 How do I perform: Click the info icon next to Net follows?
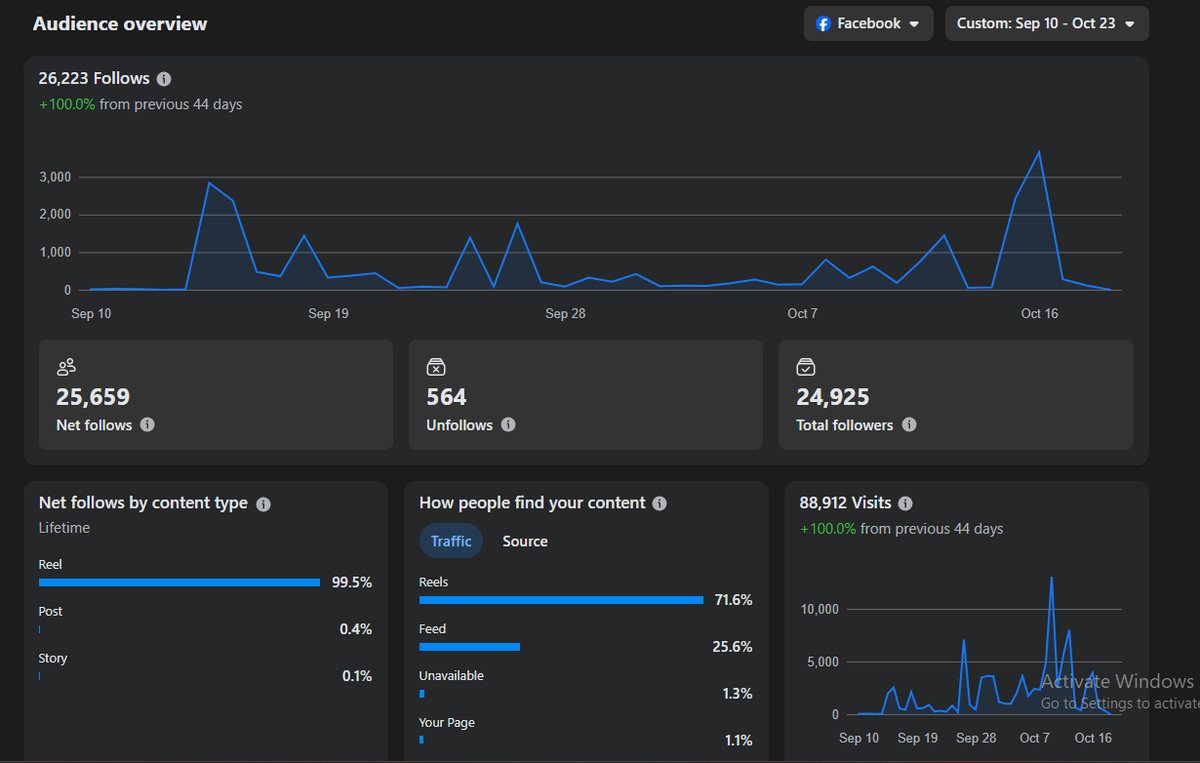coord(147,425)
